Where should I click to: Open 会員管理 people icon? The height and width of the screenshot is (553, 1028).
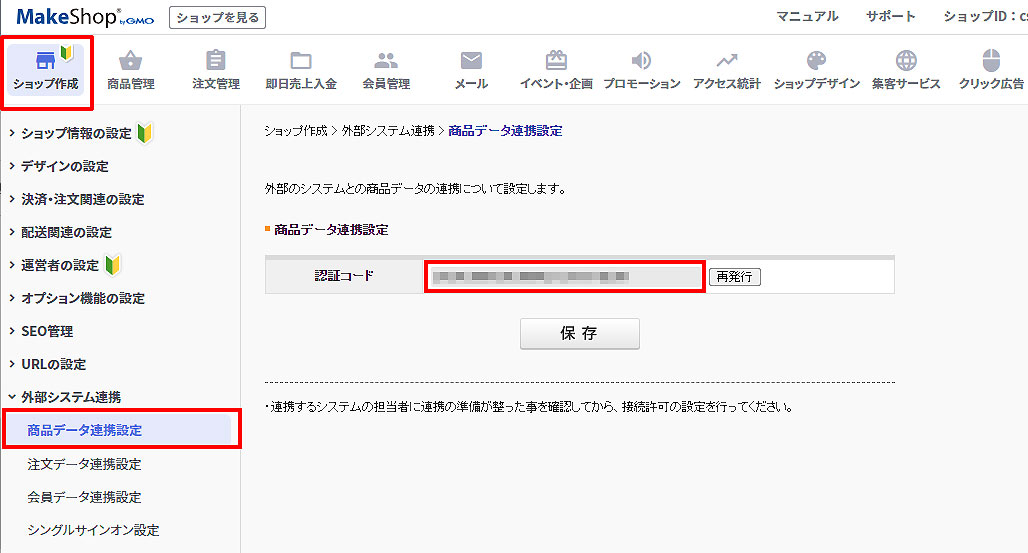pos(386,60)
